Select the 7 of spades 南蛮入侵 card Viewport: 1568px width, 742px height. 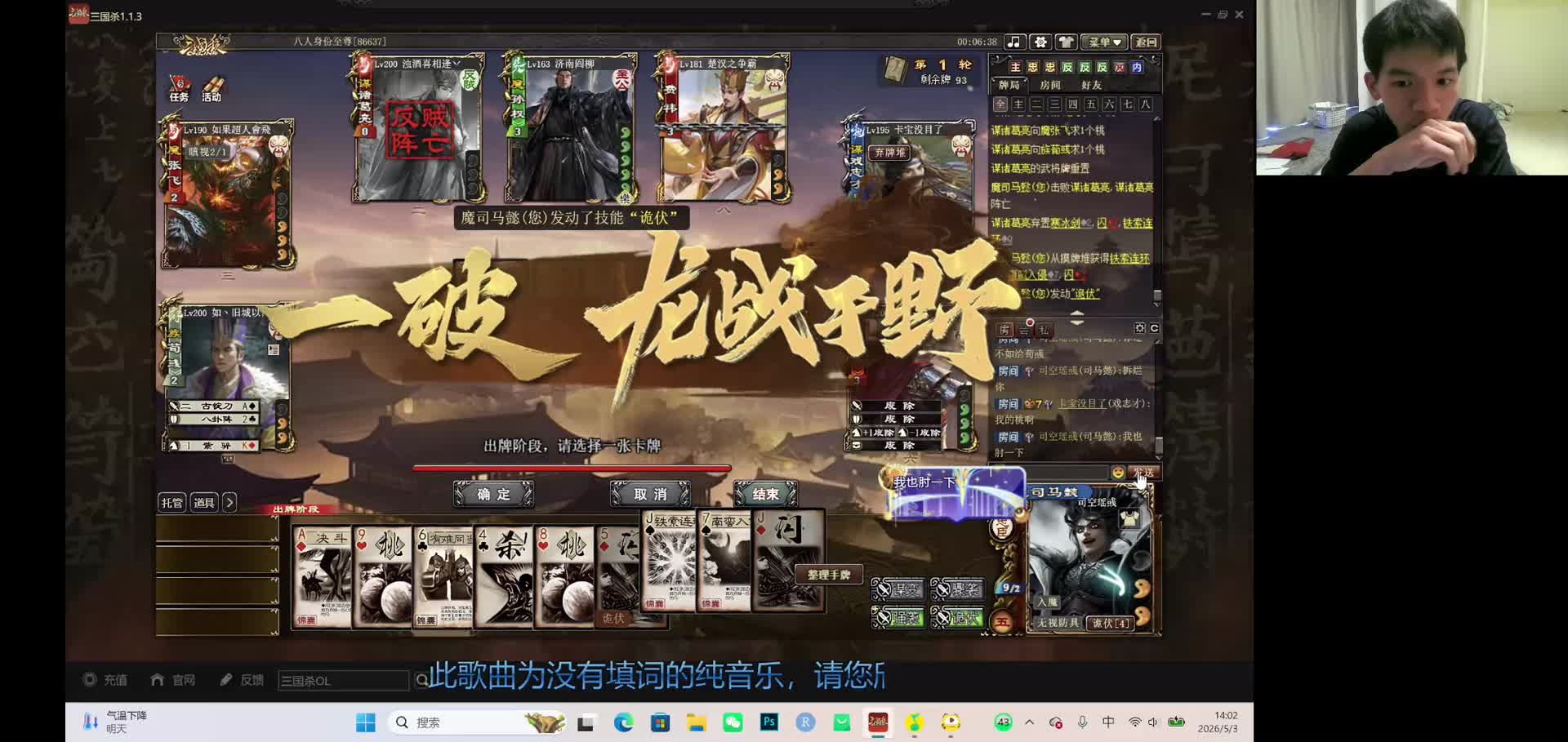724,561
